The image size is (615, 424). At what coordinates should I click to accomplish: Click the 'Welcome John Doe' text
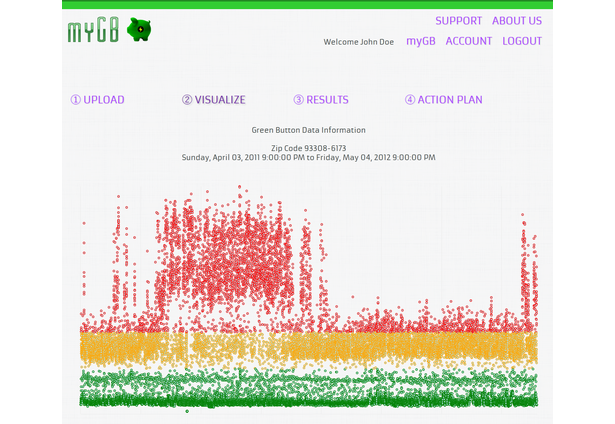[x=358, y=42]
